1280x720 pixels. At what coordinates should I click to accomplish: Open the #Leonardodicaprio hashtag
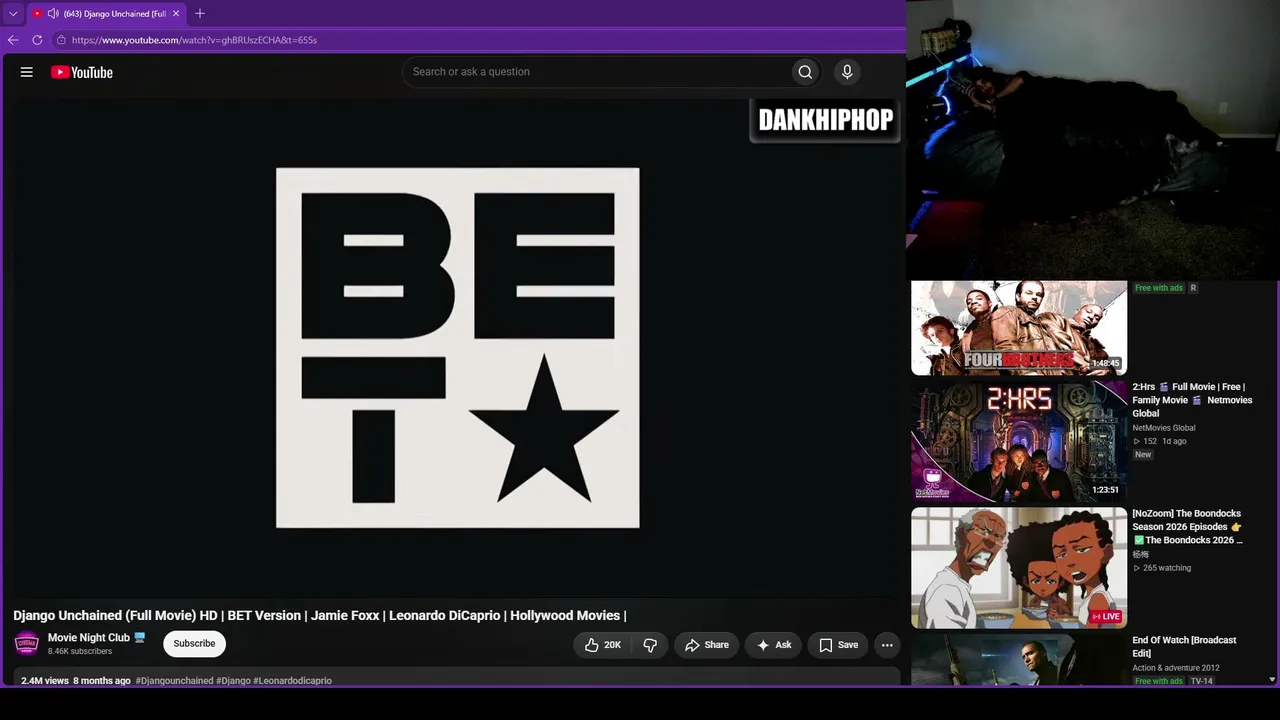[292, 681]
